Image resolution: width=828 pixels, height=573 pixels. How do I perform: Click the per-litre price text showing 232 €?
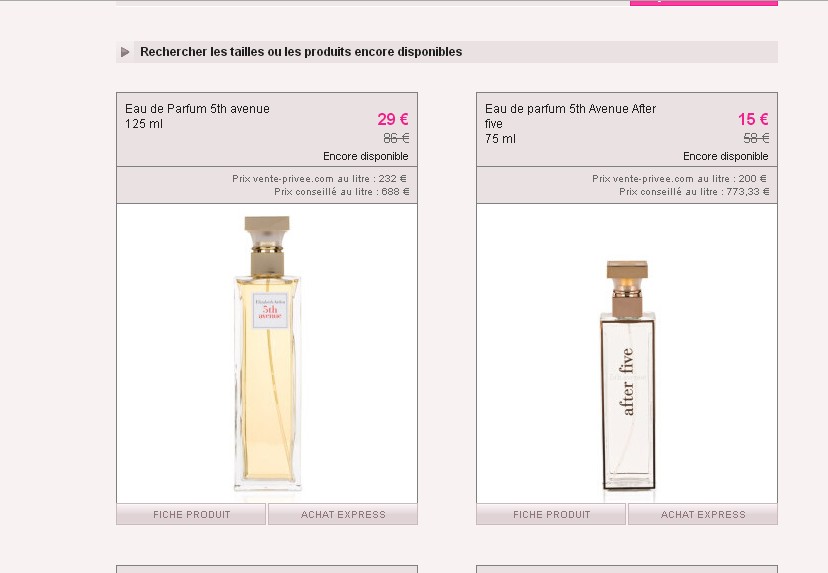[x=320, y=179]
